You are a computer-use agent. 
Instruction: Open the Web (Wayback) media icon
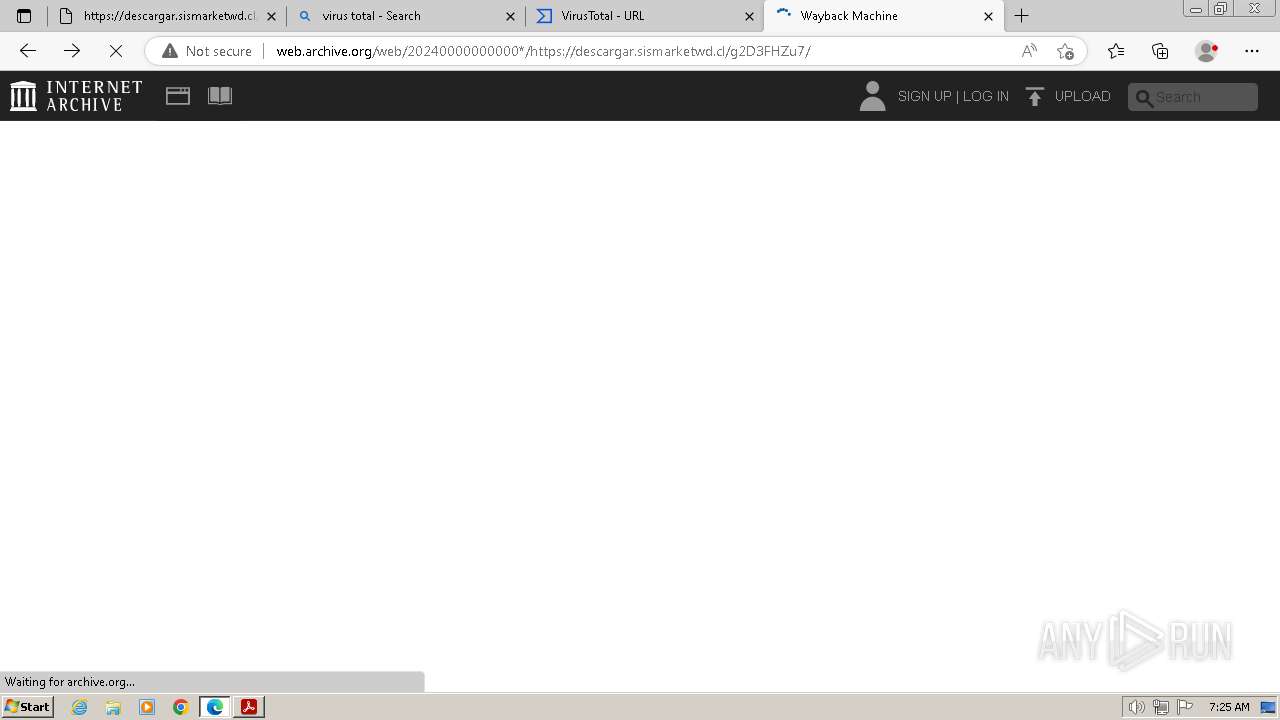pos(178,96)
